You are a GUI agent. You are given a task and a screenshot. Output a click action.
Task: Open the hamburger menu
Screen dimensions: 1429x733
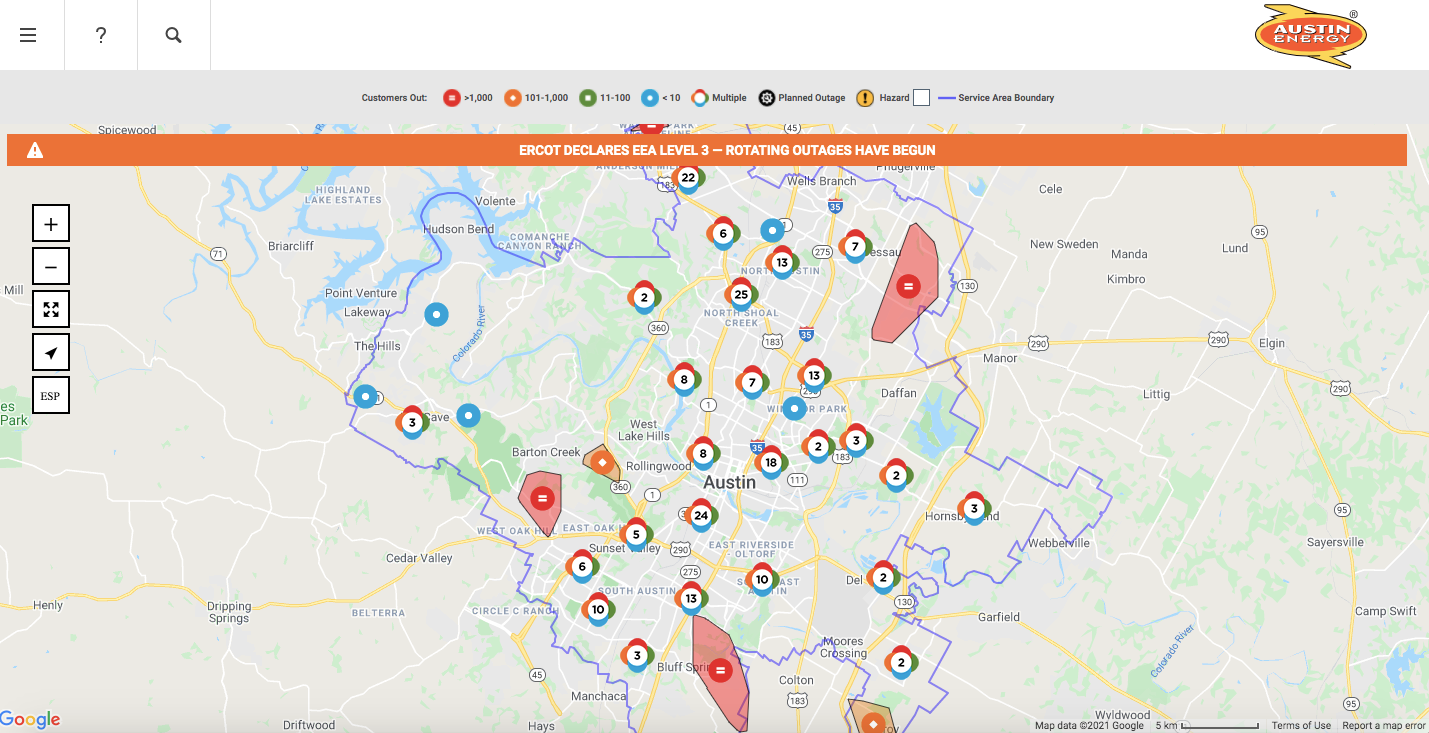click(x=28, y=35)
